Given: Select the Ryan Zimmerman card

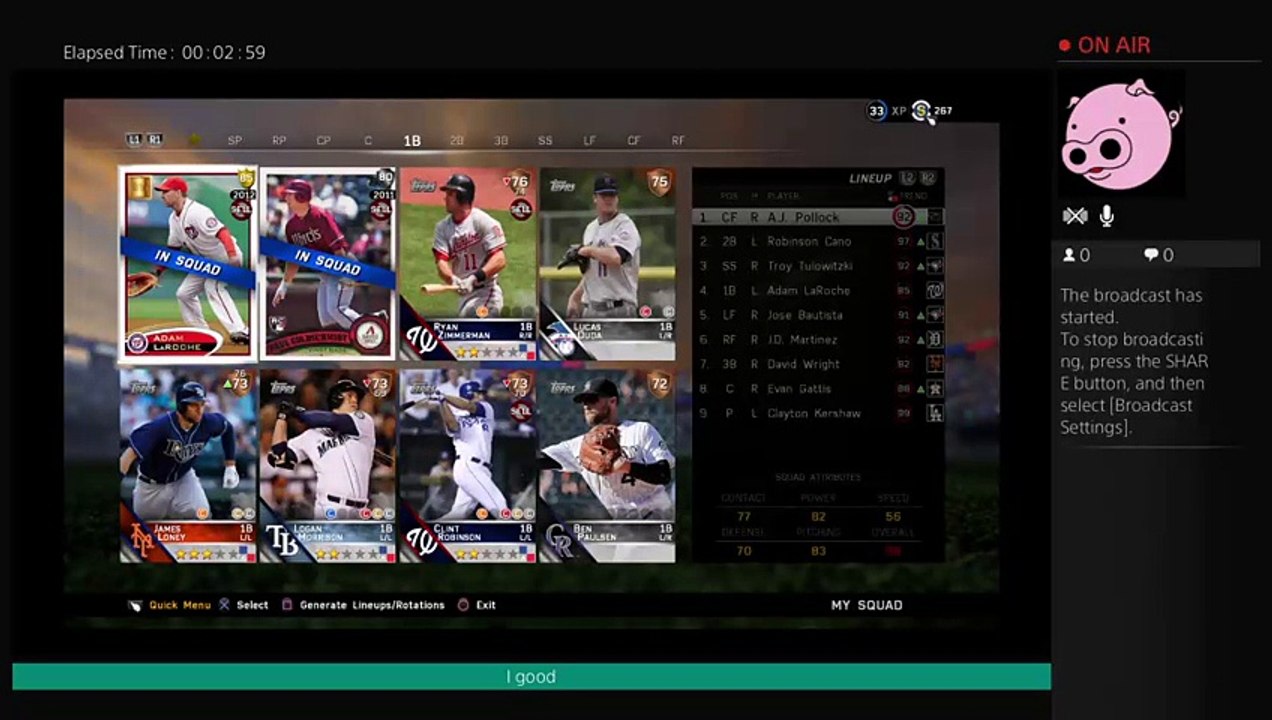Looking at the screenshot, I should (x=467, y=264).
